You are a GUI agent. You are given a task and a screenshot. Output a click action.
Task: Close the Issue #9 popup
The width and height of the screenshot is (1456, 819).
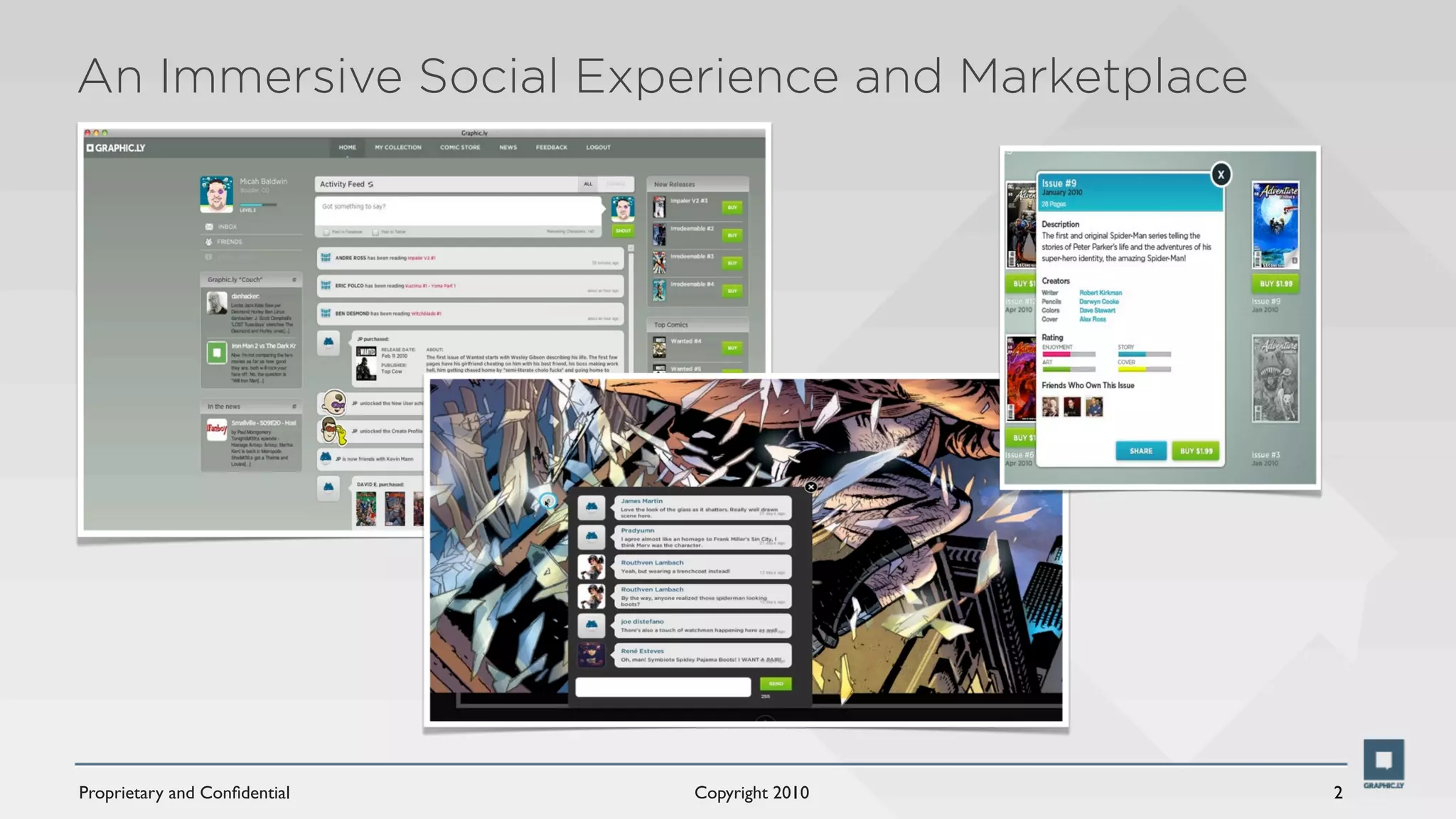[1221, 174]
